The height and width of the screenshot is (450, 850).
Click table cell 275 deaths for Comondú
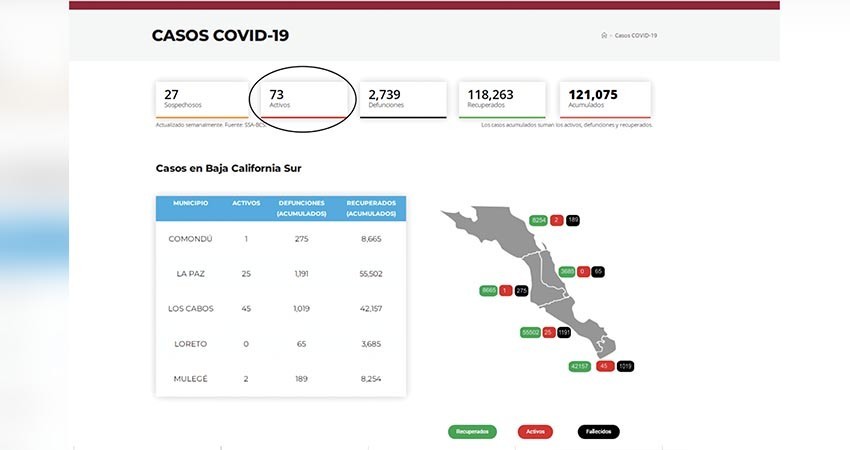[301, 239]
